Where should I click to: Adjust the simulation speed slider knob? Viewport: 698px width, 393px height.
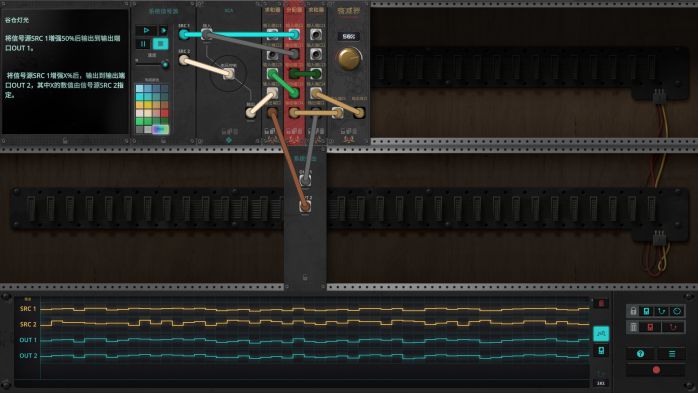click(x=165, y=65)
